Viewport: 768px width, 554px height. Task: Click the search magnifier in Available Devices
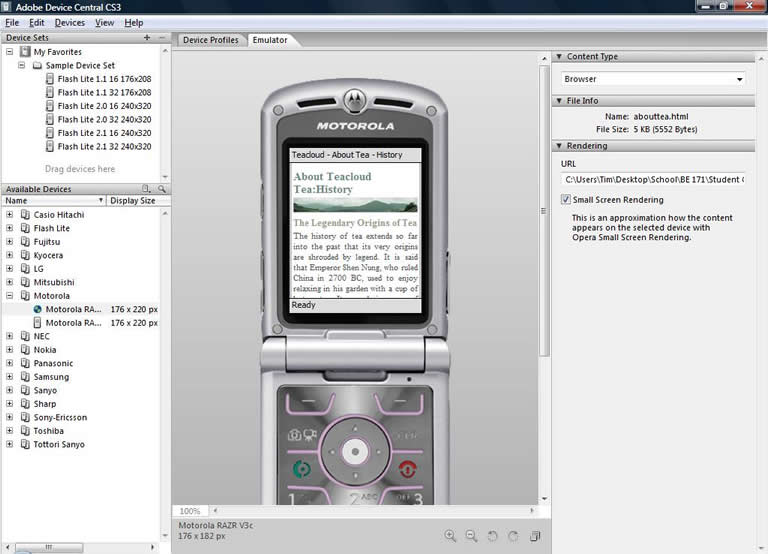point(162,189)
